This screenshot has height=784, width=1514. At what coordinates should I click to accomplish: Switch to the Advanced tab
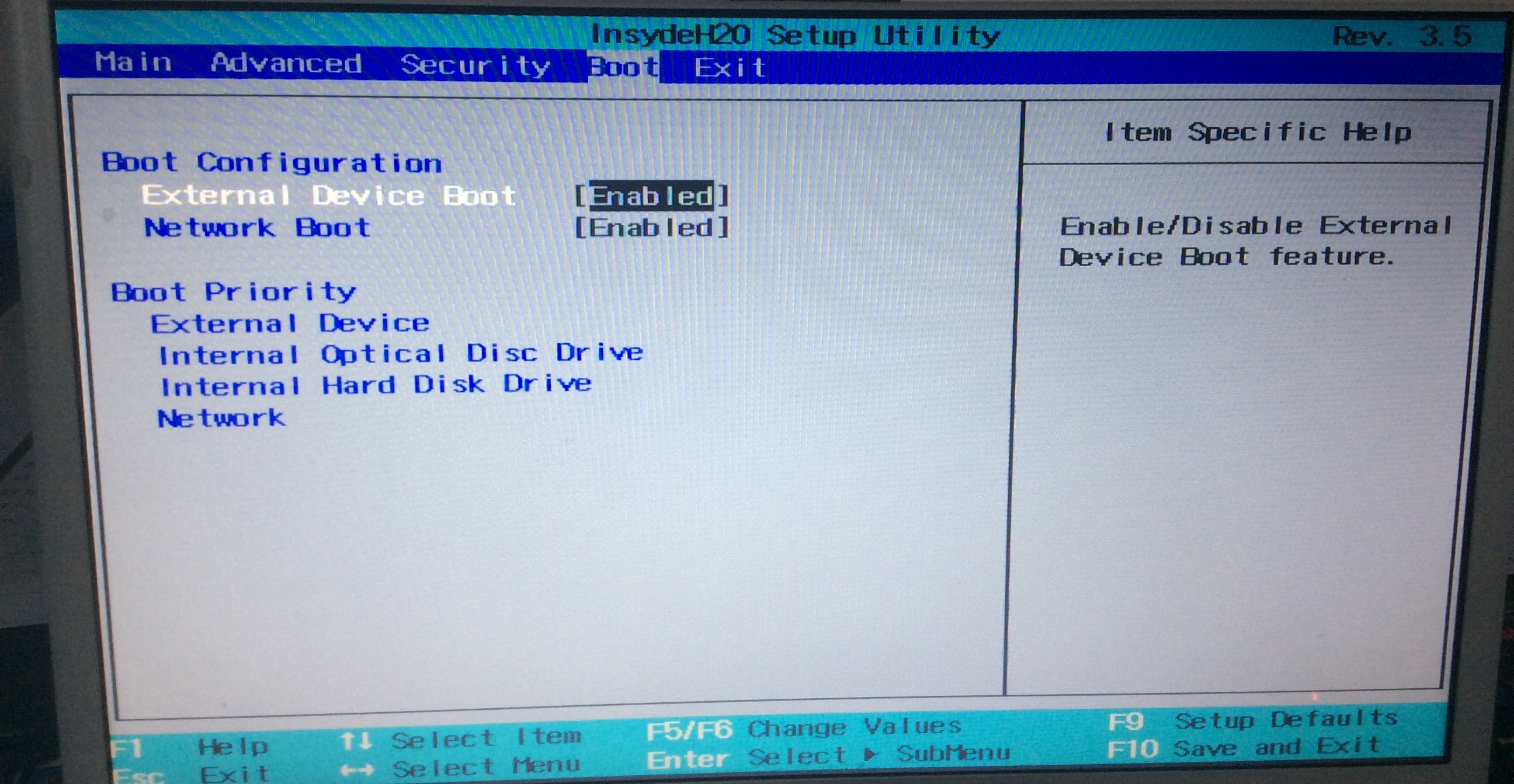coord(286,64)
